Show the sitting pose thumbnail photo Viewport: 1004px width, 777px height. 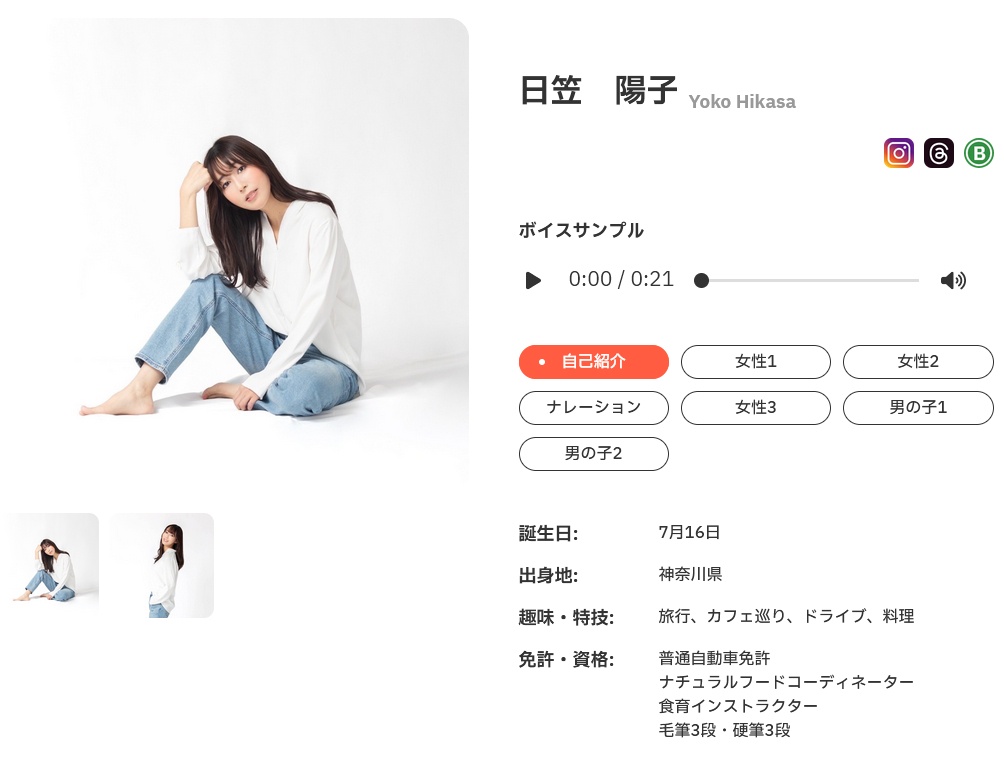click(53, 565)
